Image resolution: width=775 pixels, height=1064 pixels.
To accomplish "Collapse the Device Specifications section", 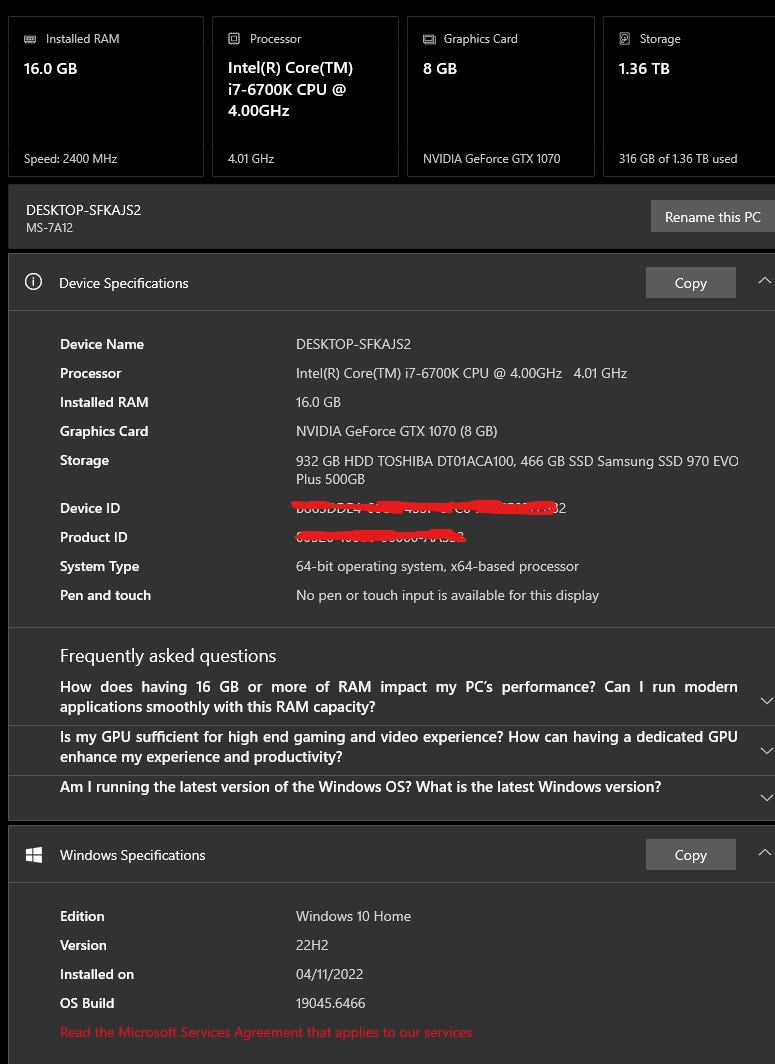I will 765,280.
